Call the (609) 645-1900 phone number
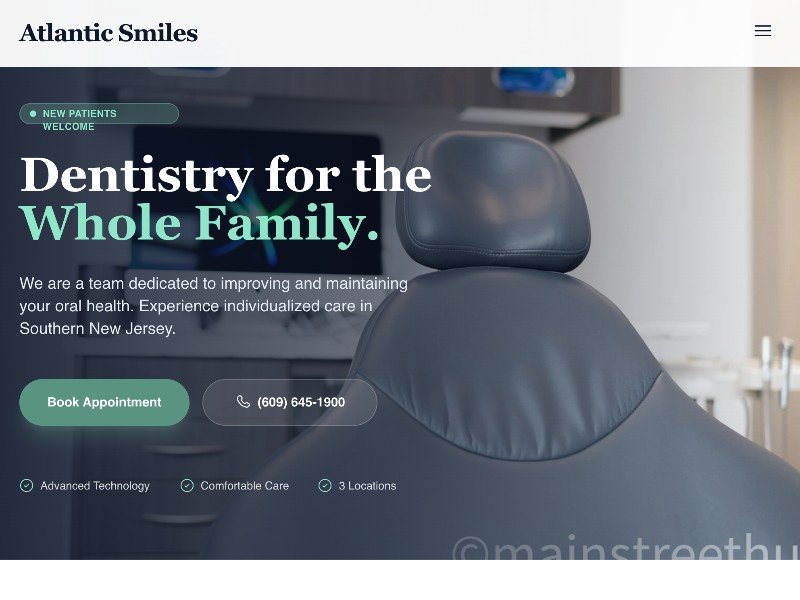Image resolution: width=800 pixels, height=600 pixels. tap(290, 402)
